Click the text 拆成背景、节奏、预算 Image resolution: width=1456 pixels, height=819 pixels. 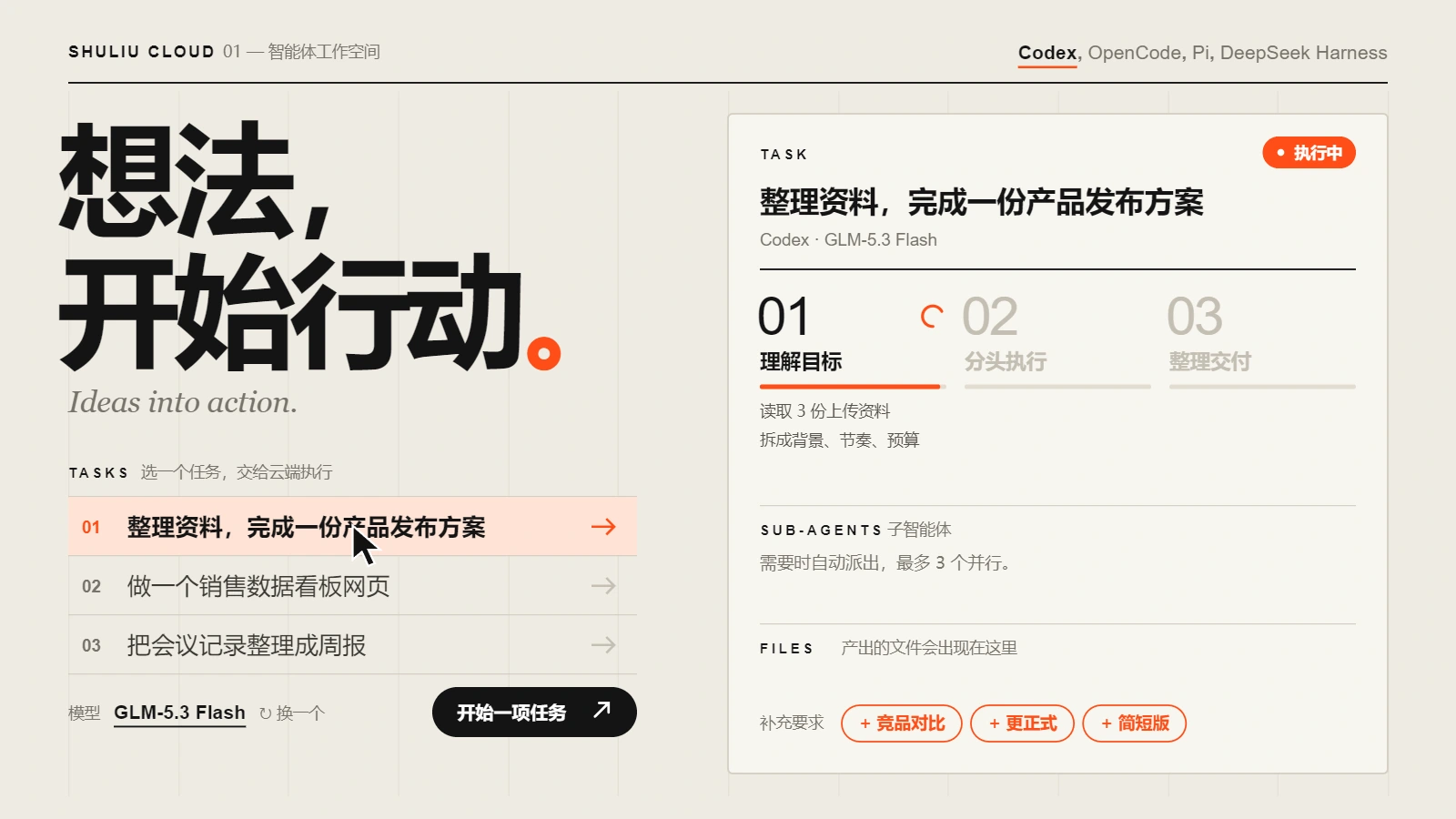(839, 440)
